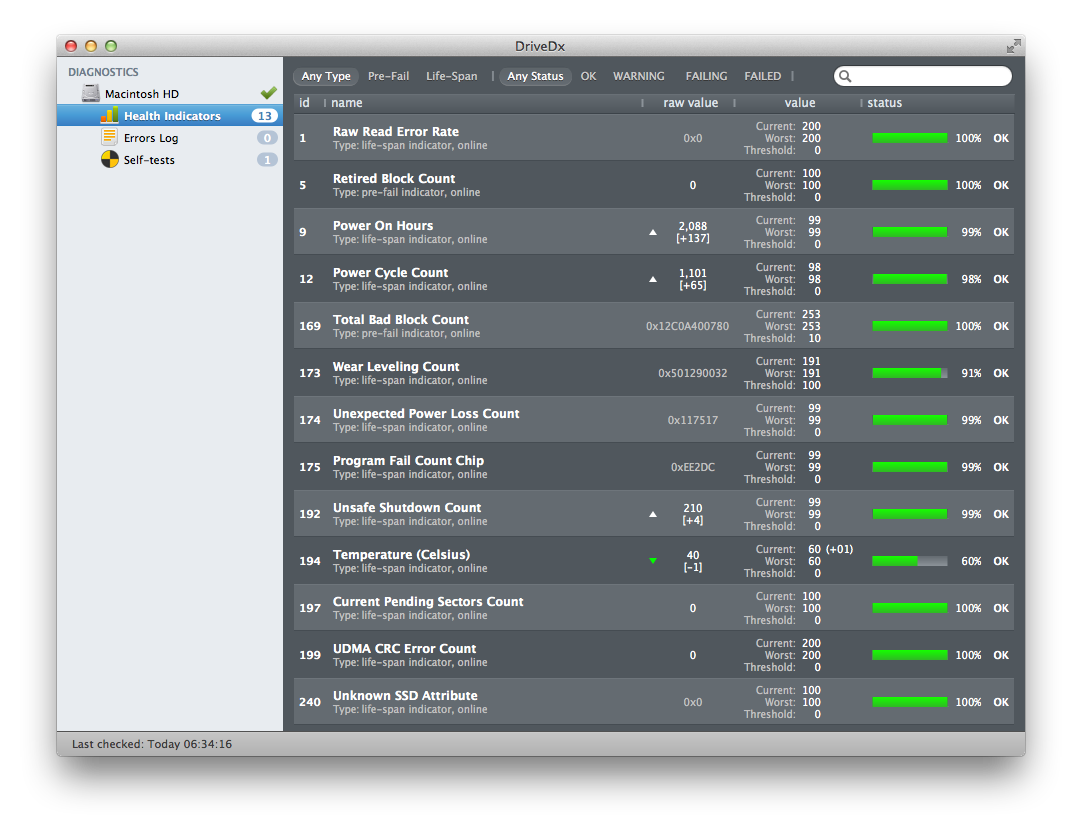Screen dimensions: 1082x835
Task: Click the 98% status of Power Cycle Count
Action: [x=972, y=279]
